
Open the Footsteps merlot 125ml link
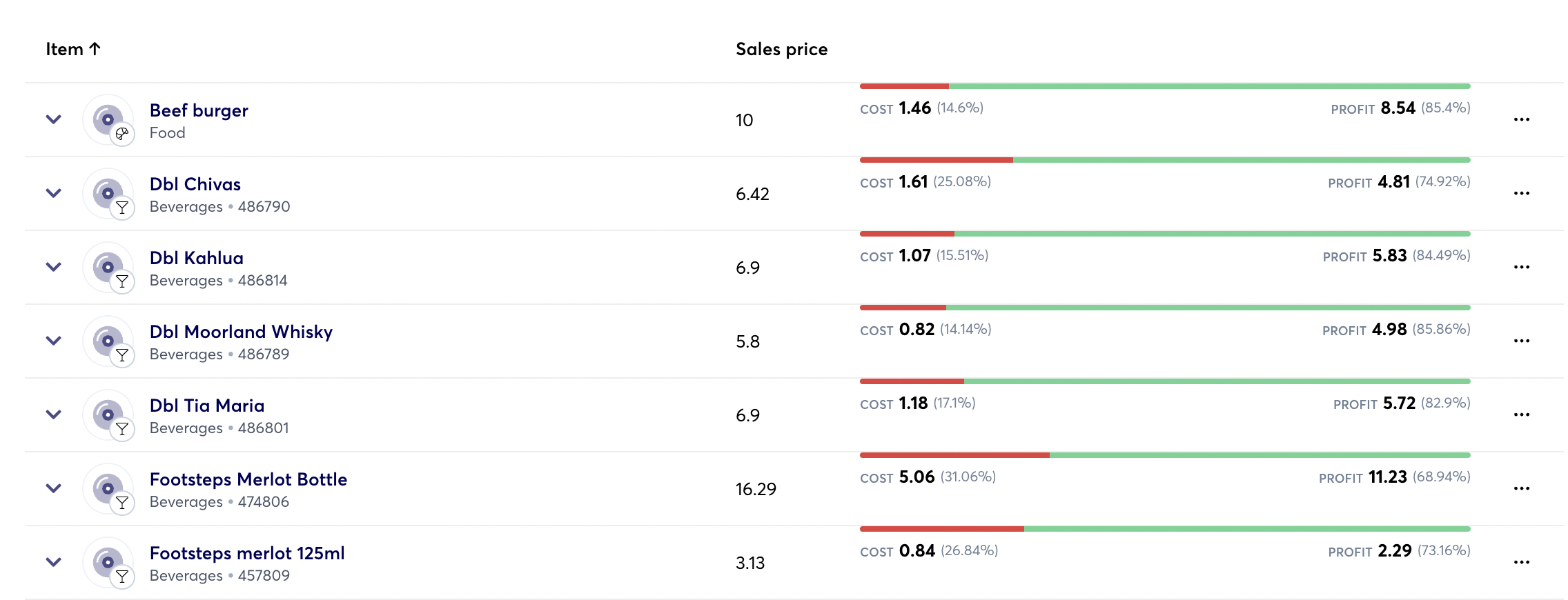point(247,553)
